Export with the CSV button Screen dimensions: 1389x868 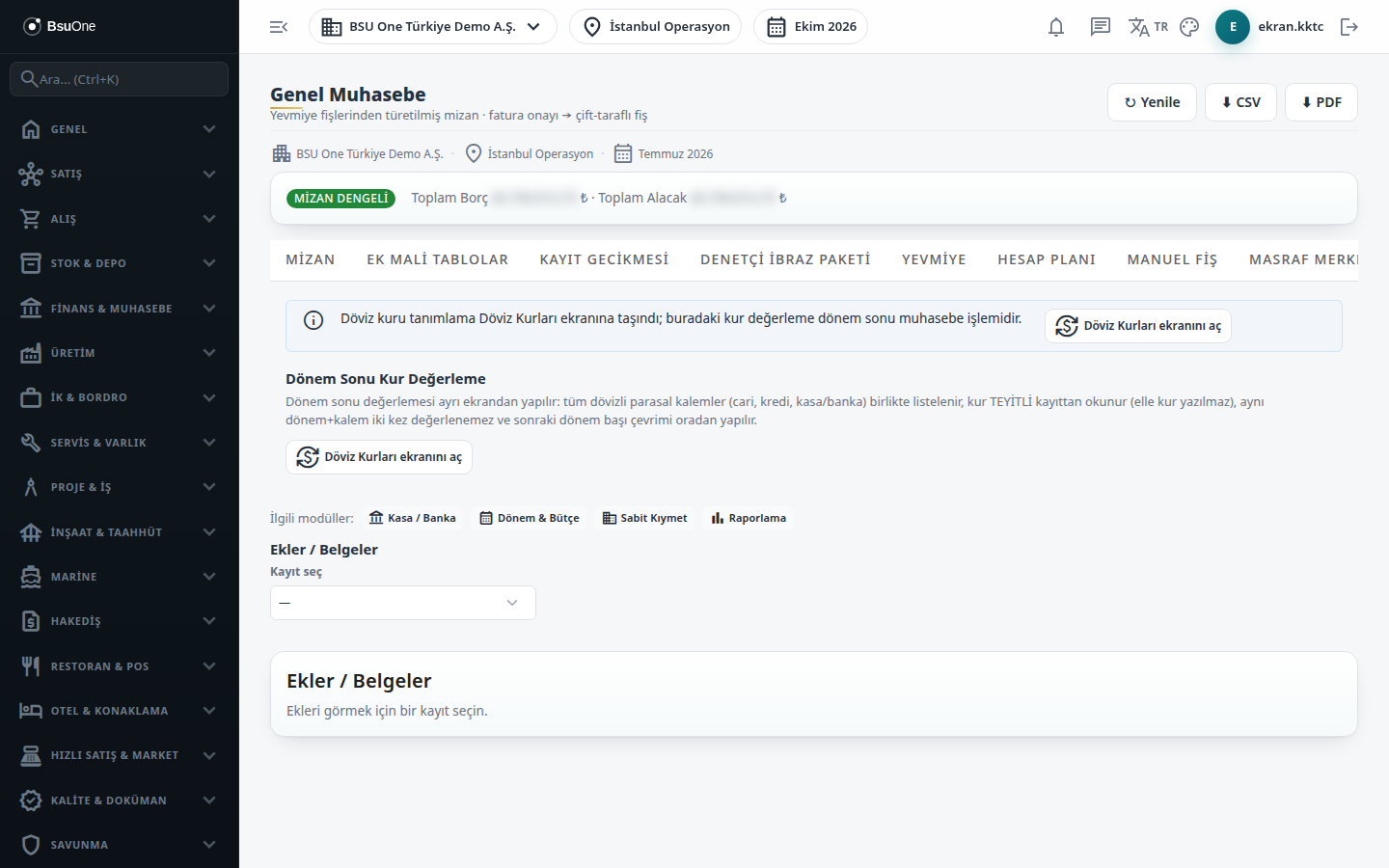point(1240,102)
